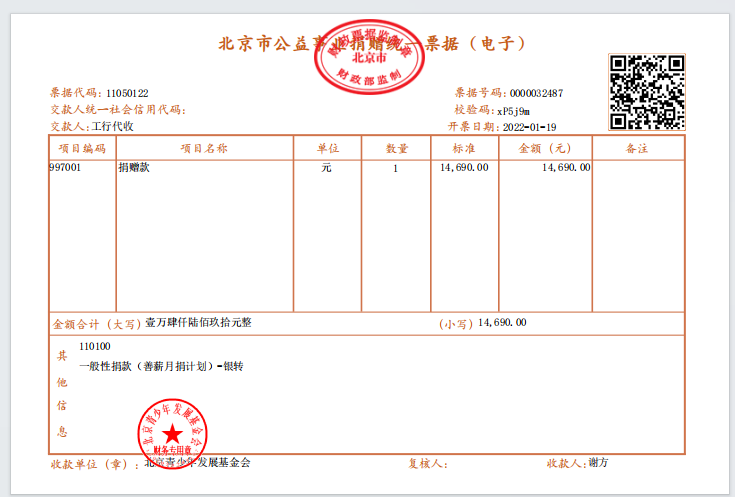Select the 校验码 value xP5j9m
735x497 pixels.
tap(513, 110)
